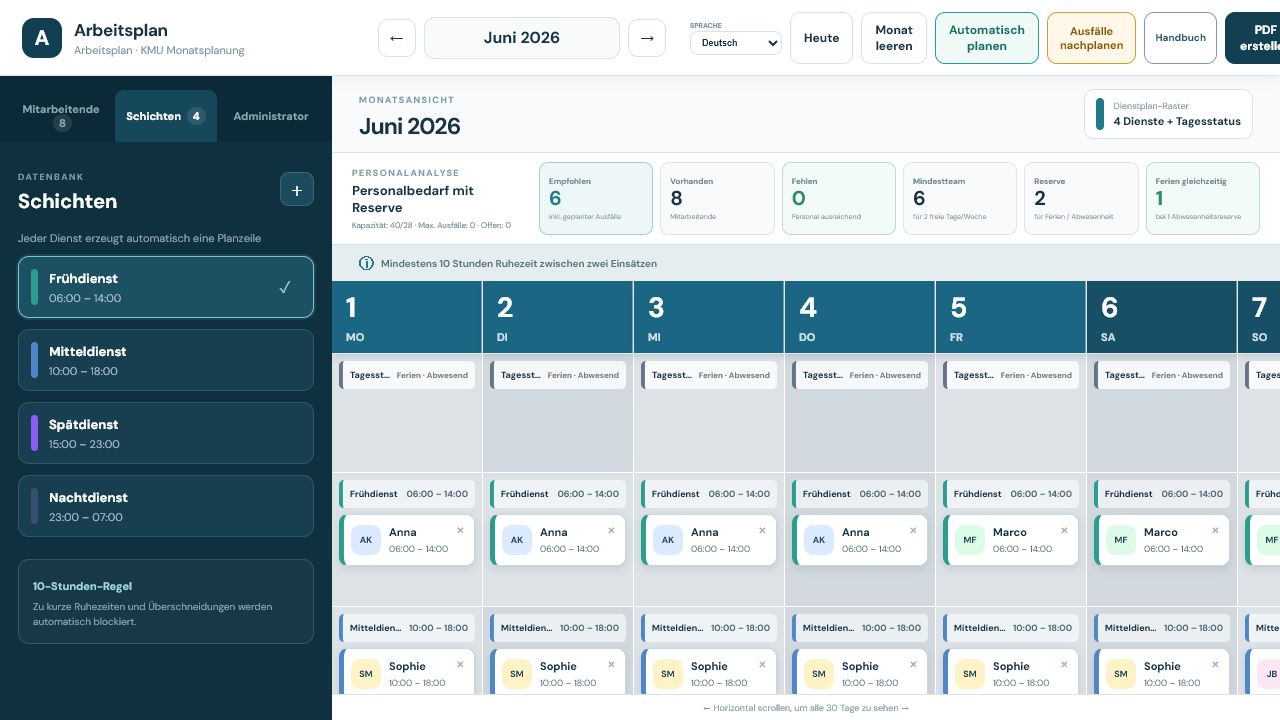Switch to the Administrator tab
This screenshot has height=720, width=1280.
271,116
